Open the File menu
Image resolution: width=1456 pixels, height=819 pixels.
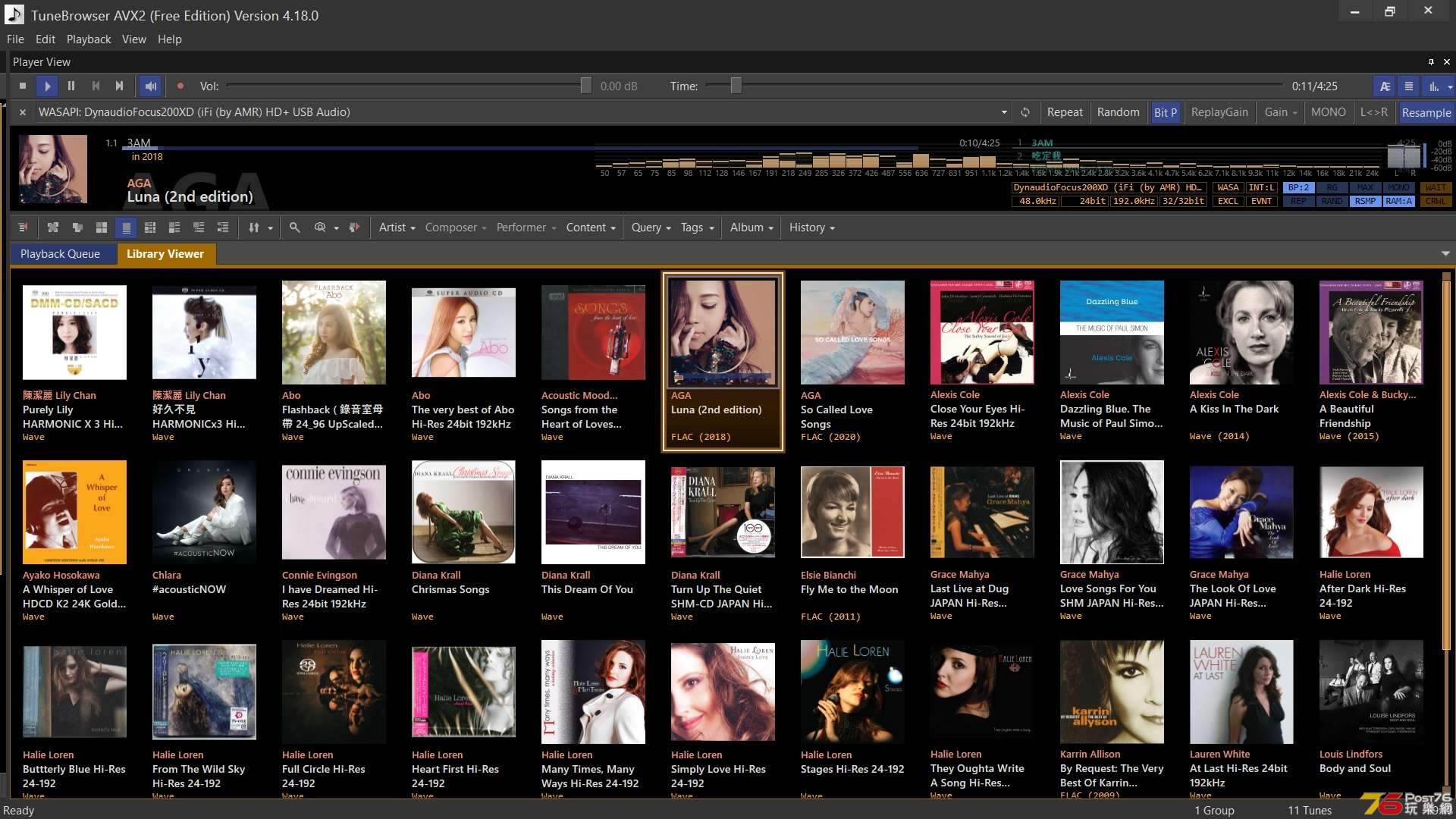pos(15,39)
